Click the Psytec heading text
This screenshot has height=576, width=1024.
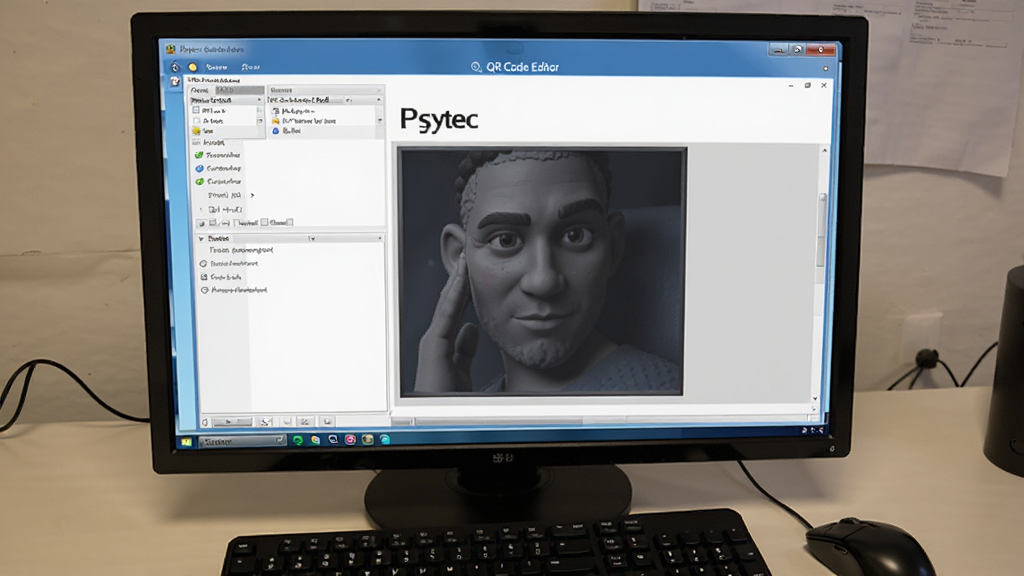[x=439, y=119]
